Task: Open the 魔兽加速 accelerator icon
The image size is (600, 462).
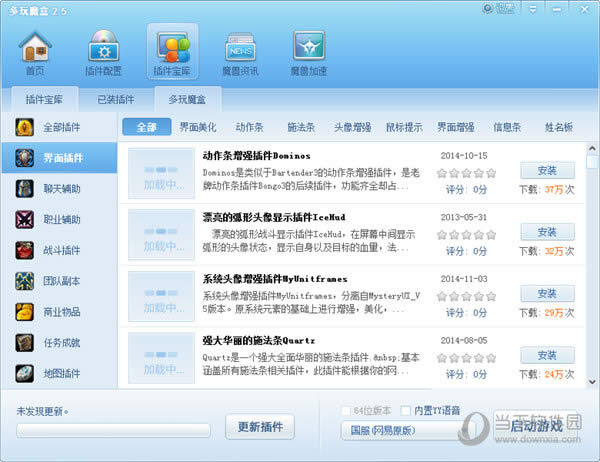Action: [x=308, y=52]
